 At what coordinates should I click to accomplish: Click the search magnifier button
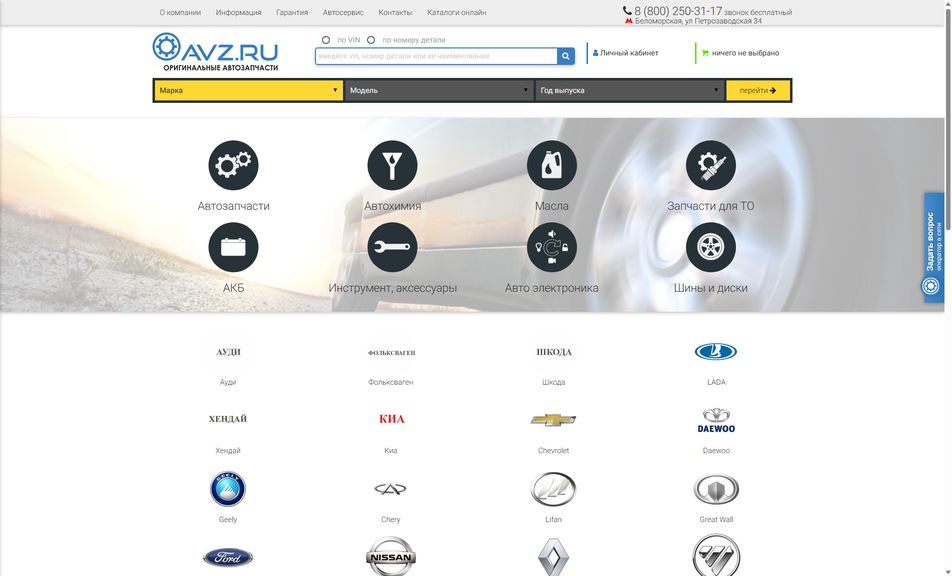(566, 56)
